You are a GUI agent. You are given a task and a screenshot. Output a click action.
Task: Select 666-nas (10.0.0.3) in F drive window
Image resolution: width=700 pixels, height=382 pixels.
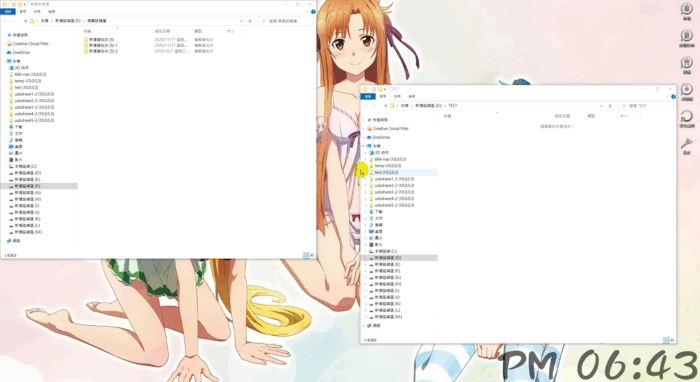point(27,75)
